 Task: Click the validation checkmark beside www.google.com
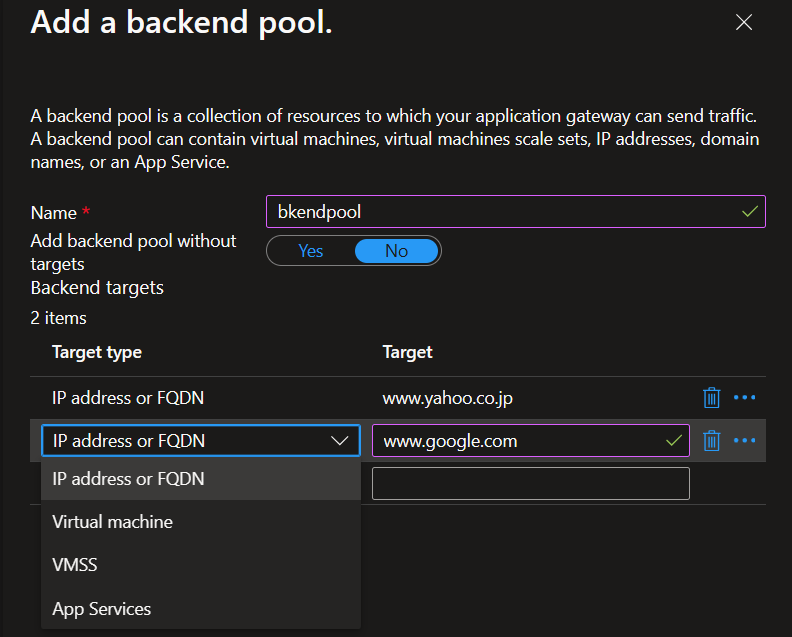click(673, 440)
